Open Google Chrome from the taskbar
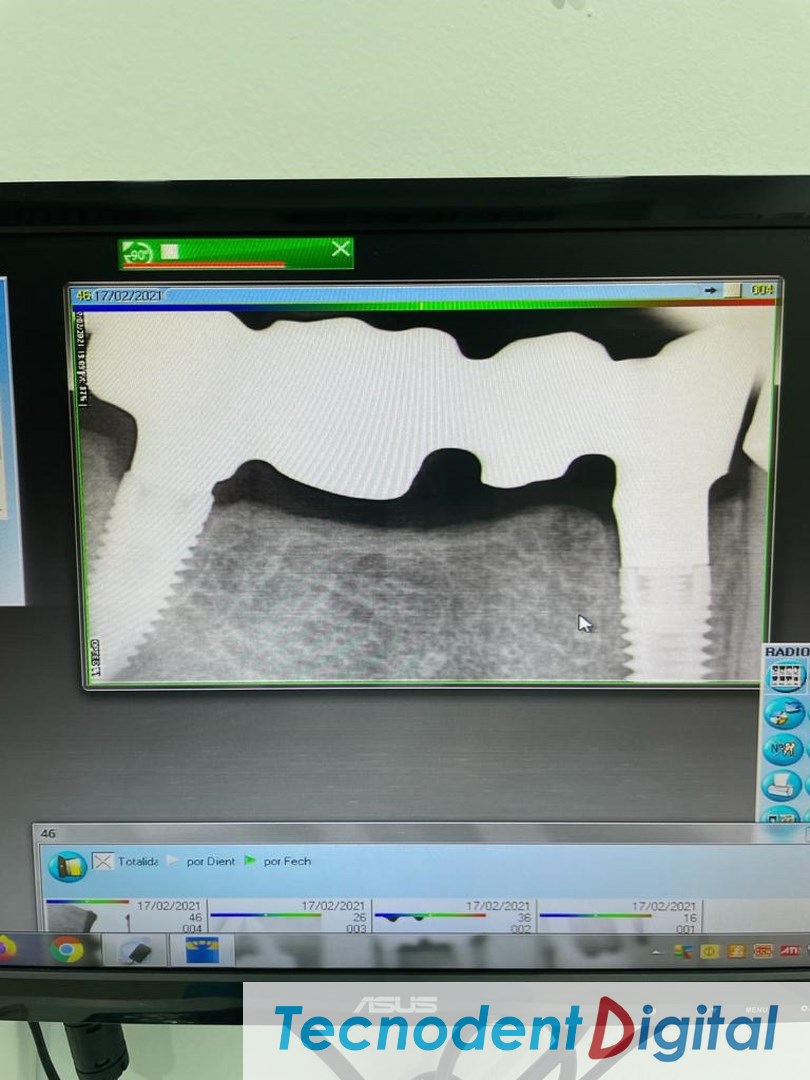This screenshot has height=1080, width=810. 67,951
